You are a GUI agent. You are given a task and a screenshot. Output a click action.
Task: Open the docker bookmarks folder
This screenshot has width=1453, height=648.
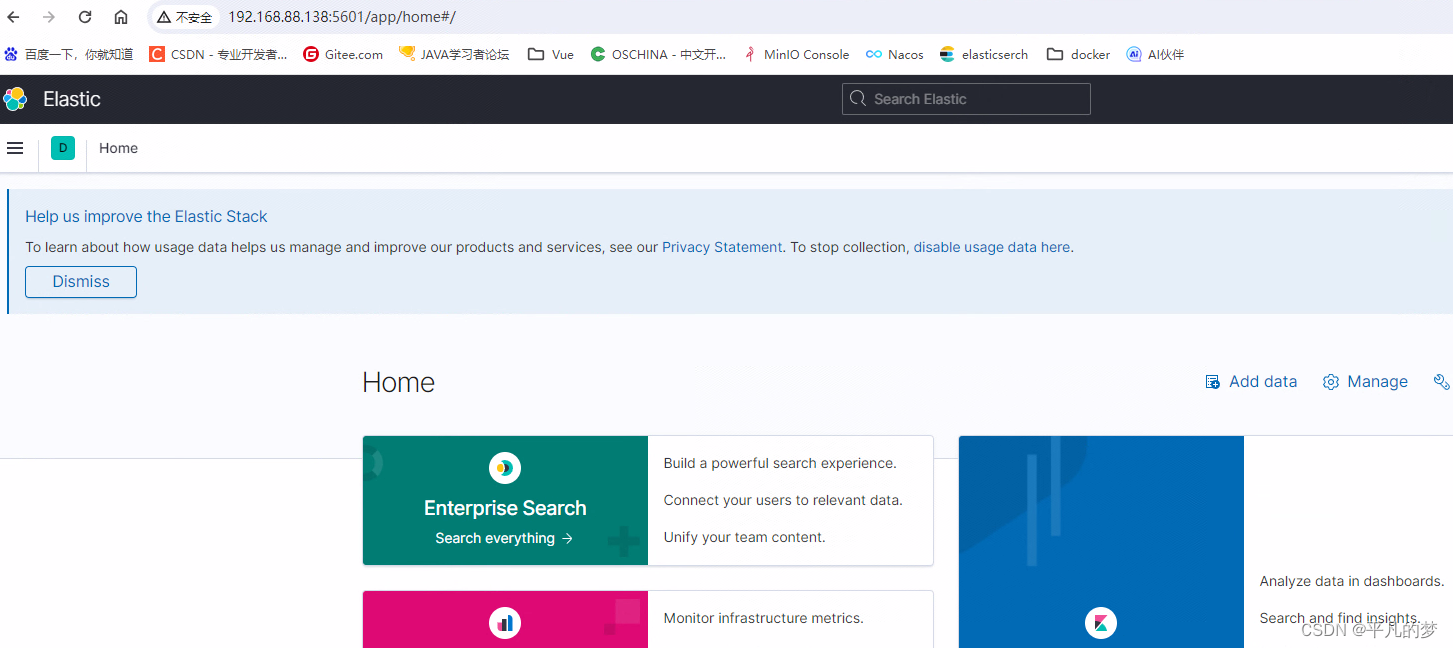pyautogui.click(x=1077, y=54)
